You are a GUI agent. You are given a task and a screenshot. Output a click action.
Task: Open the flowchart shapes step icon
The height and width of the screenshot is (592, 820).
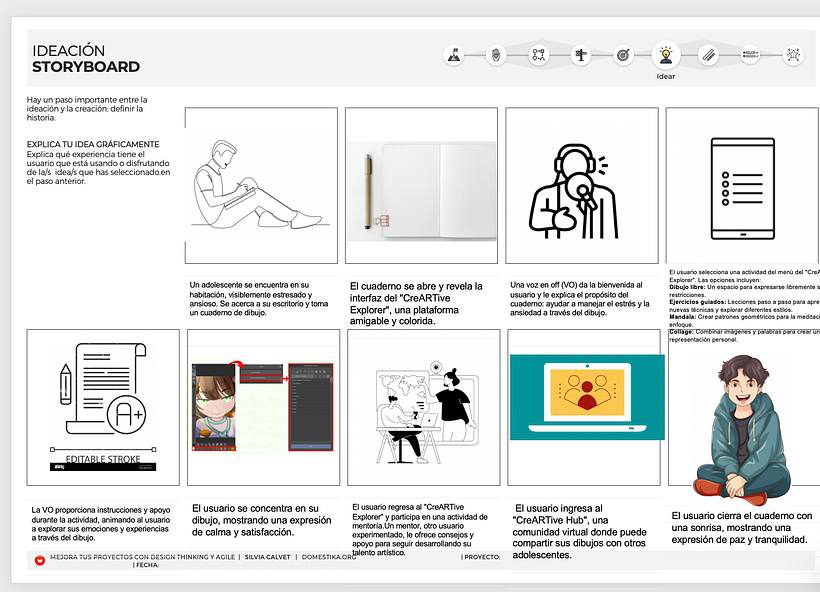point(538,55)
